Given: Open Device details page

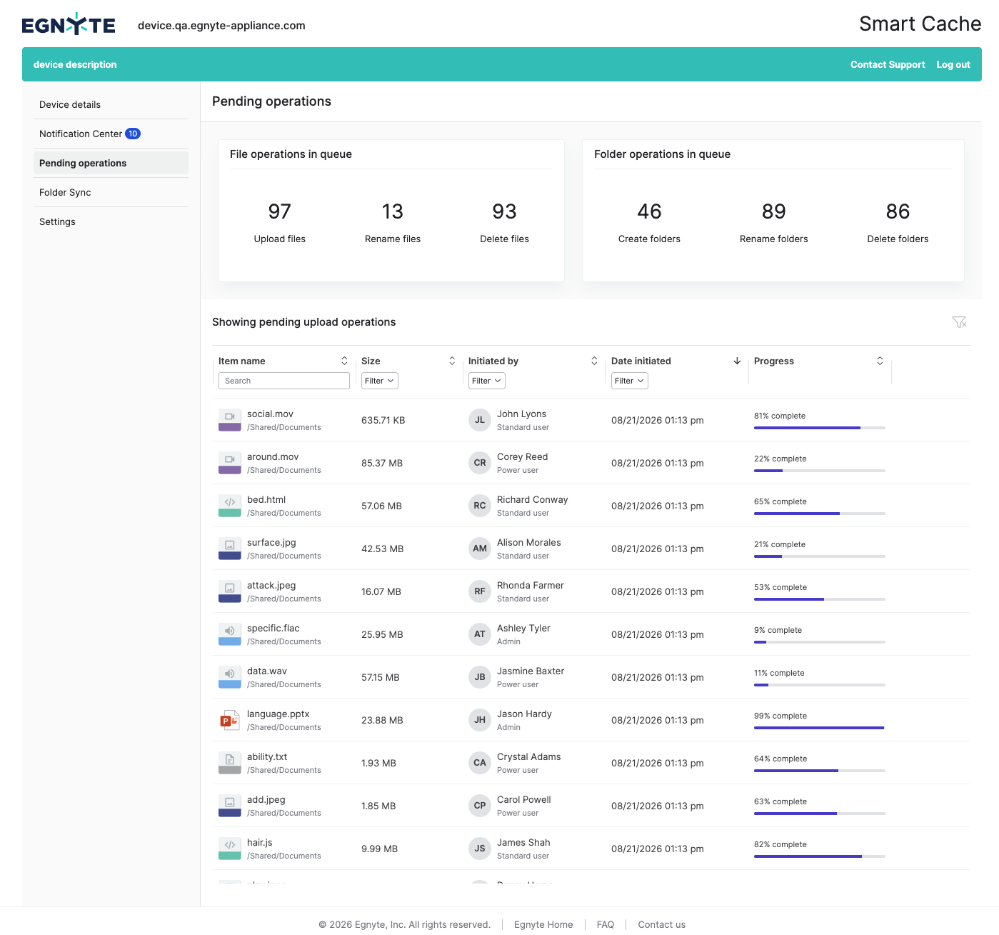Looking at the screenshot, I should (x=111, y=104).
